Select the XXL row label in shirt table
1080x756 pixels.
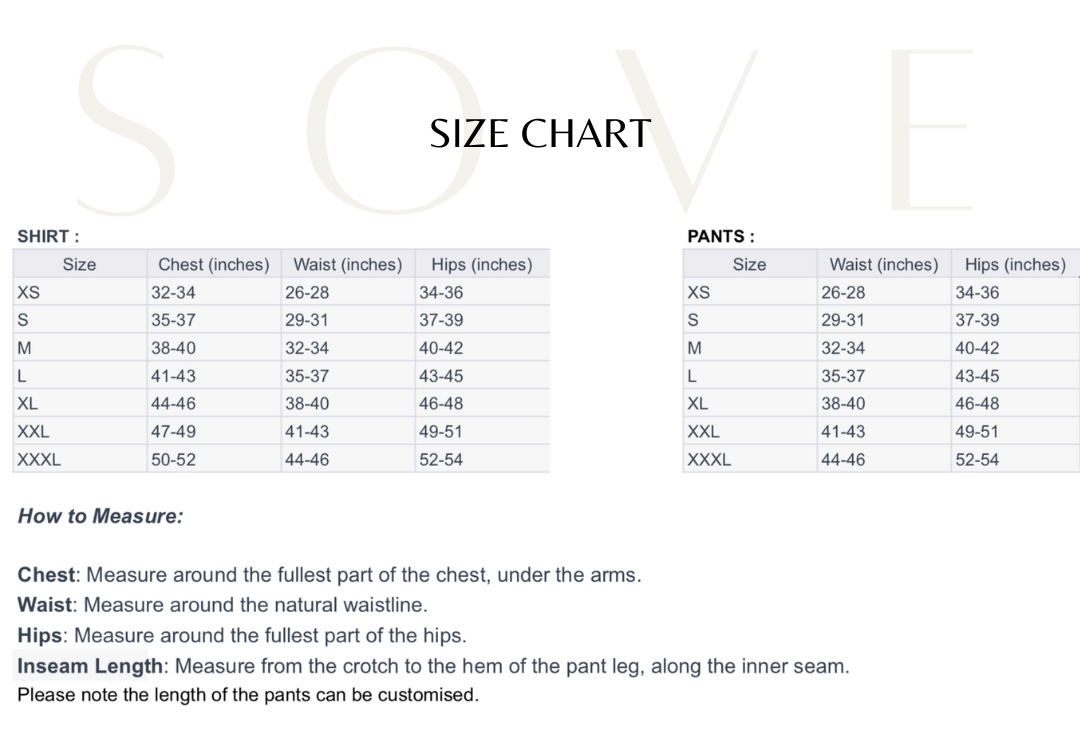point(33,432)
